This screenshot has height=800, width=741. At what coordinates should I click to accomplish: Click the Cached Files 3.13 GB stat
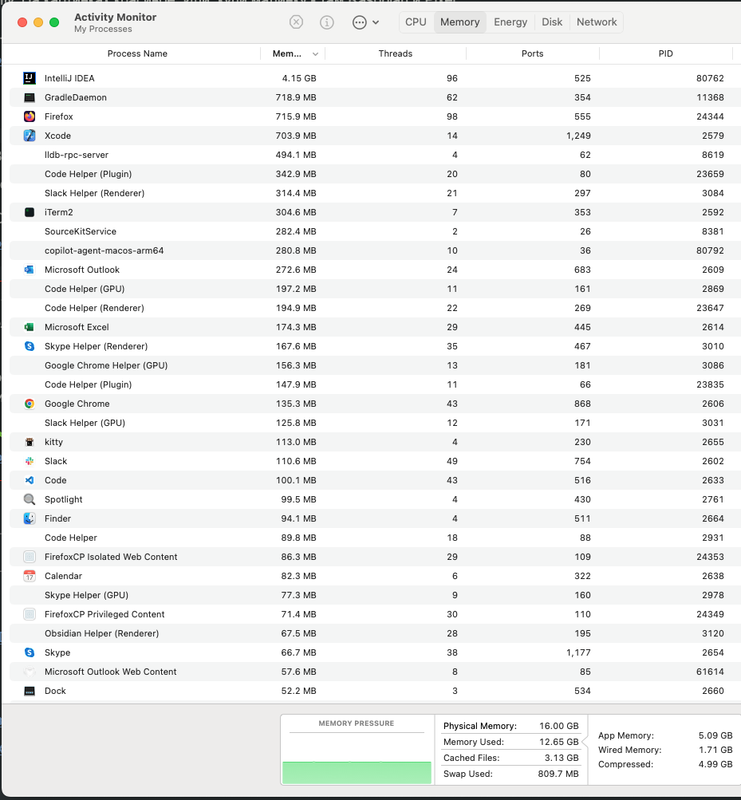pos(511,758)
